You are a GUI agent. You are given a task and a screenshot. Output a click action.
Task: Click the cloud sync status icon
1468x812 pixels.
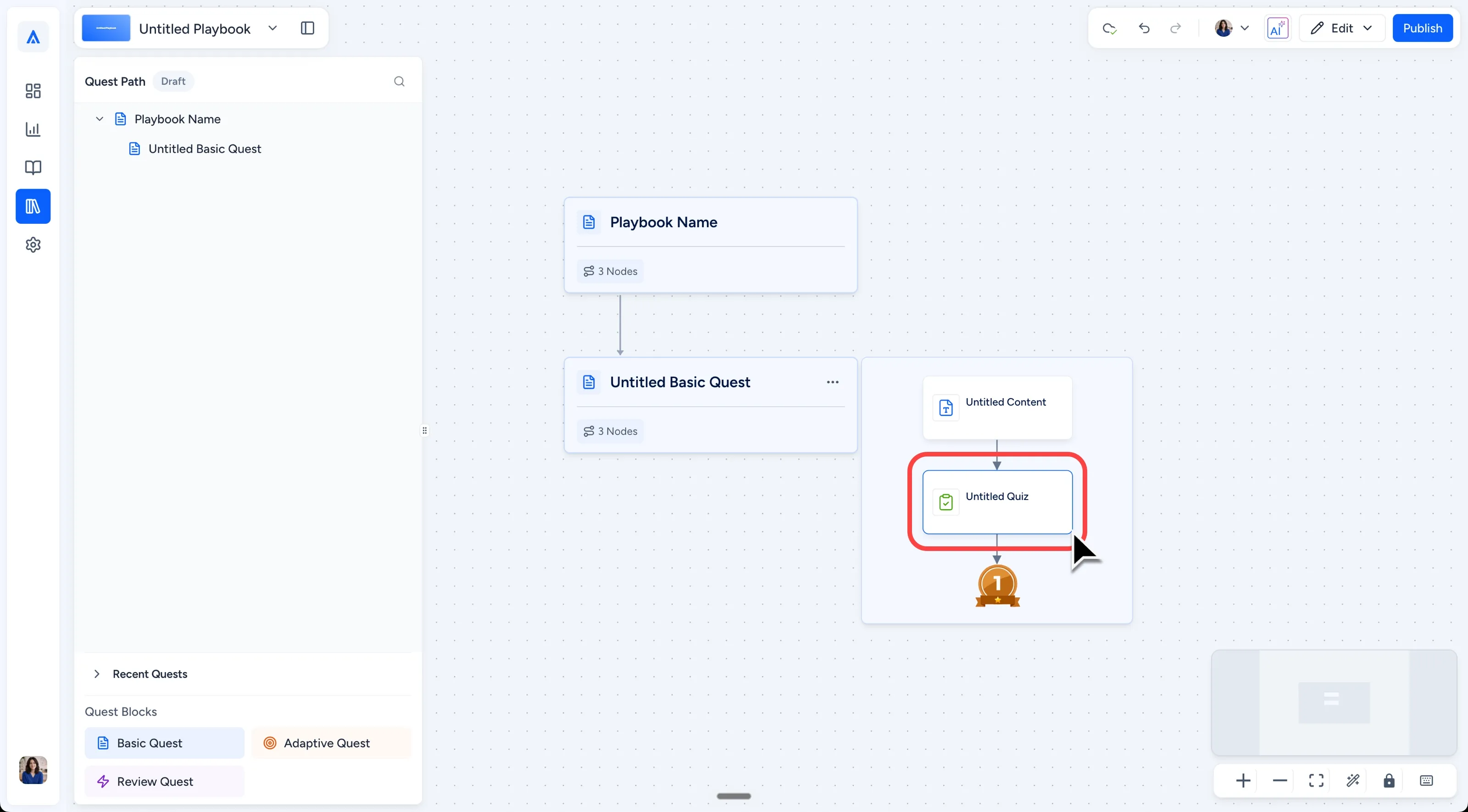tap(1109, 28)
